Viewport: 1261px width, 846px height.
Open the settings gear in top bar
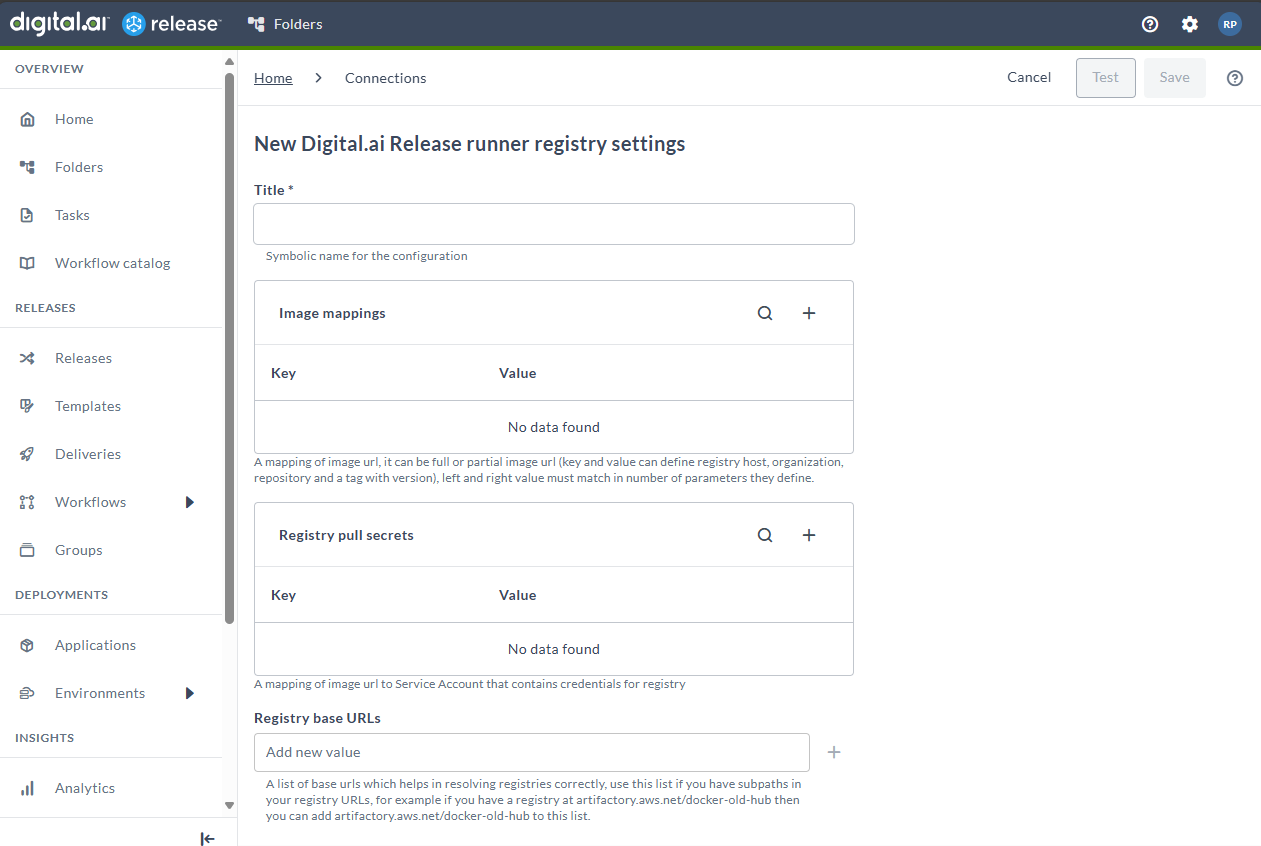[x=1189, y=24]
